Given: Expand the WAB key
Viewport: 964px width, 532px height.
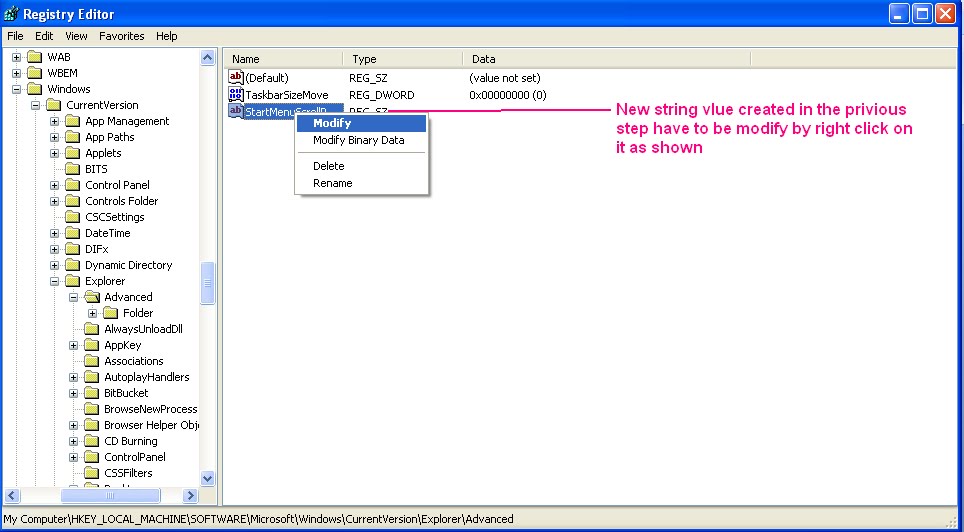Looking at the screenshot, I should pyautogui.click(x=17, y=57).
